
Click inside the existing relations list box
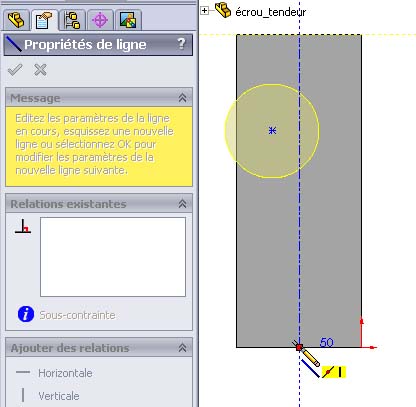[x=113, y=257]
